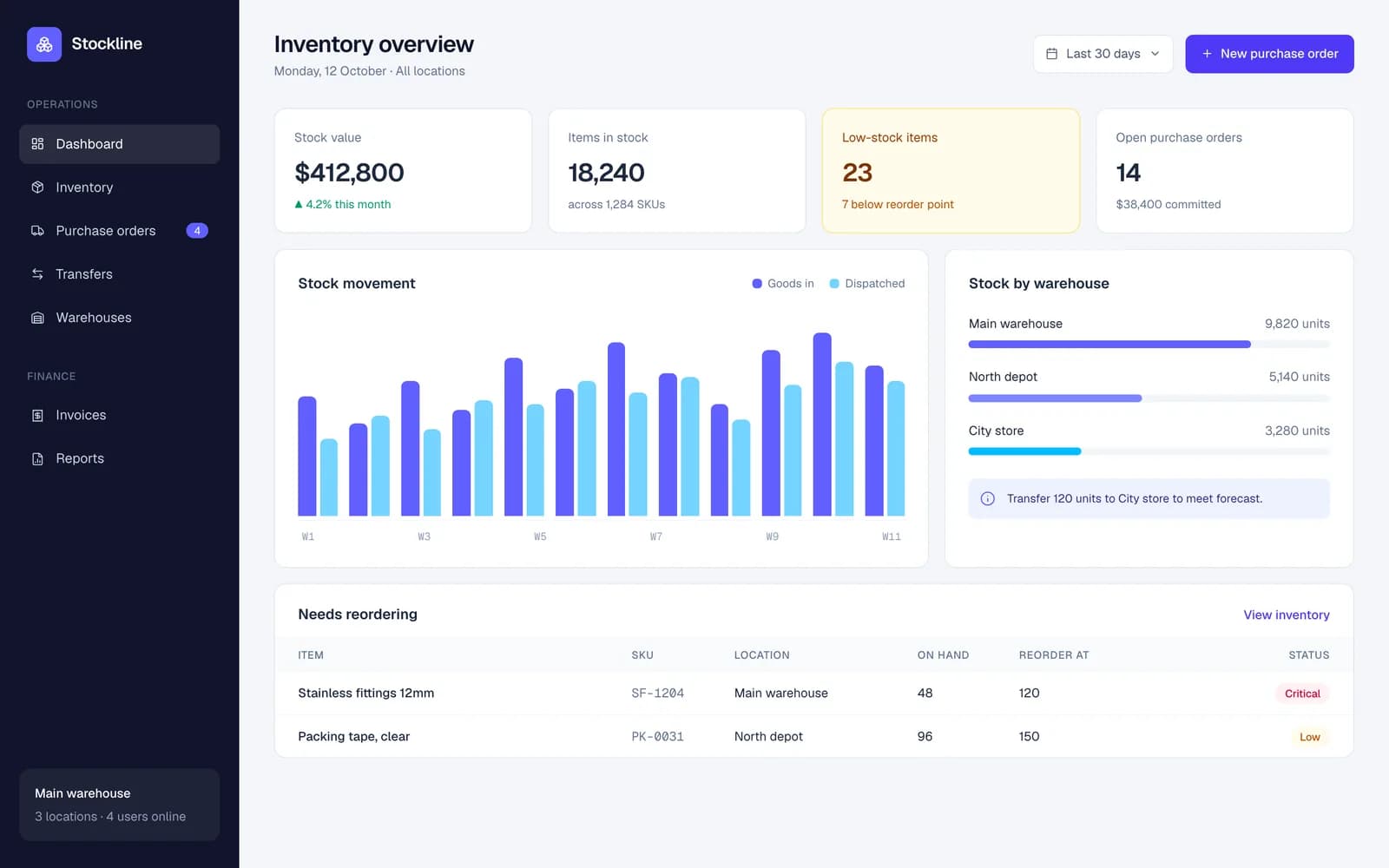Viewport: 1389px width, 868px height.
Task: Open the Warehouses page
Action: coord(119,318)
